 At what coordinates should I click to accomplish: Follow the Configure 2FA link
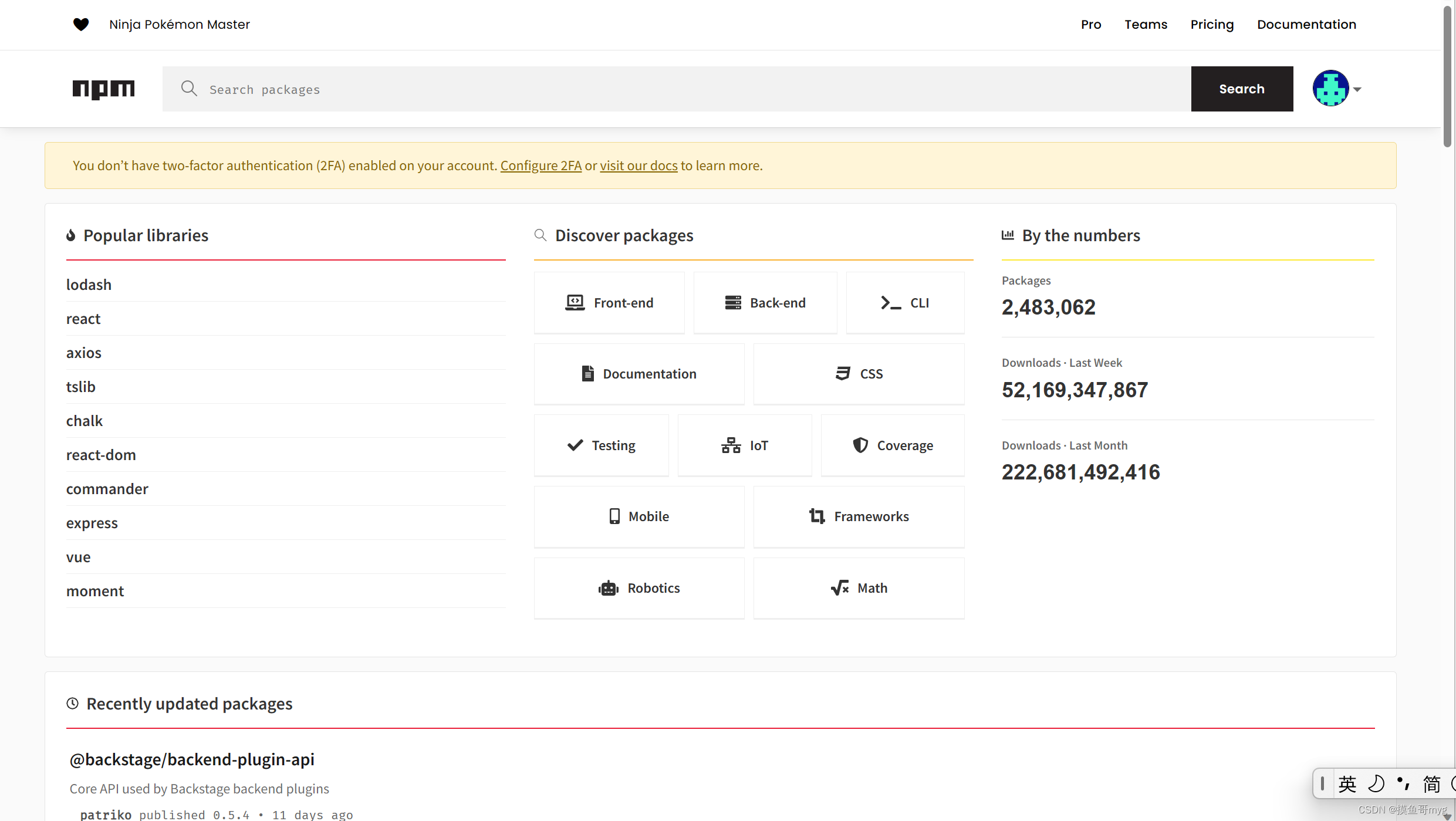point(540,165)
